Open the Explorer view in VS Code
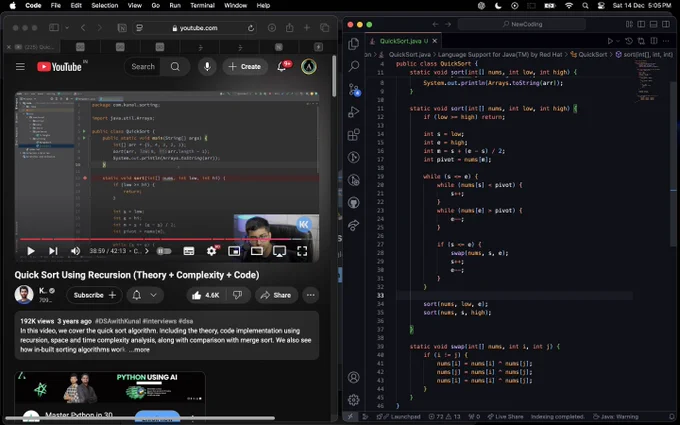The width and height of the screenshot is (680, 425). click(x=353, y=43)
